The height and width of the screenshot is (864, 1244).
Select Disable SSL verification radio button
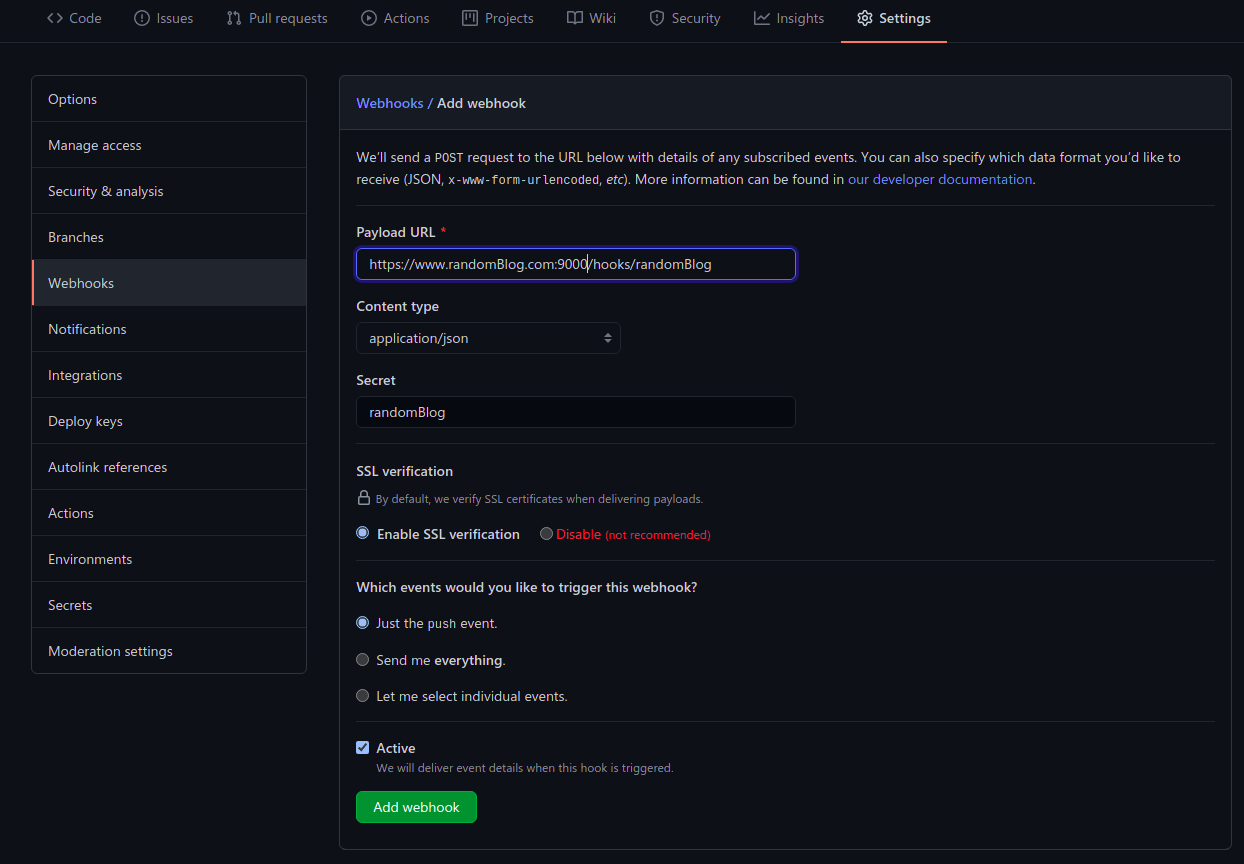click(546, 534)
